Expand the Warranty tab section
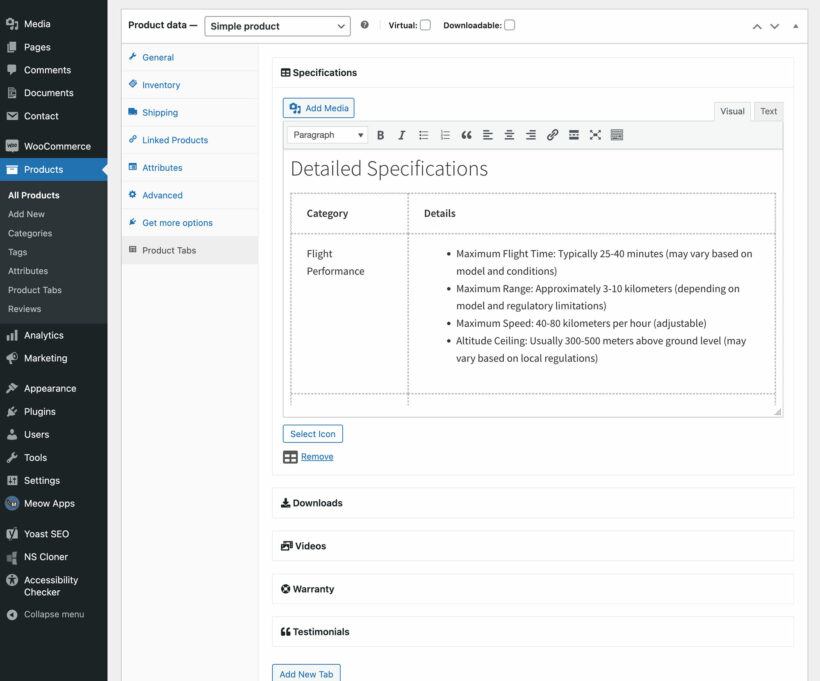 (x=313, y=589)
